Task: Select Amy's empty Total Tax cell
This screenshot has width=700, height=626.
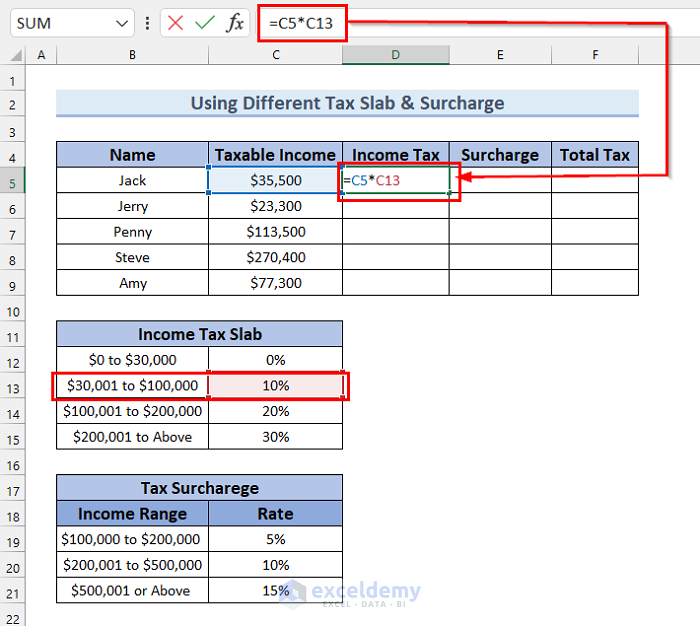Action: pos(595,283)
